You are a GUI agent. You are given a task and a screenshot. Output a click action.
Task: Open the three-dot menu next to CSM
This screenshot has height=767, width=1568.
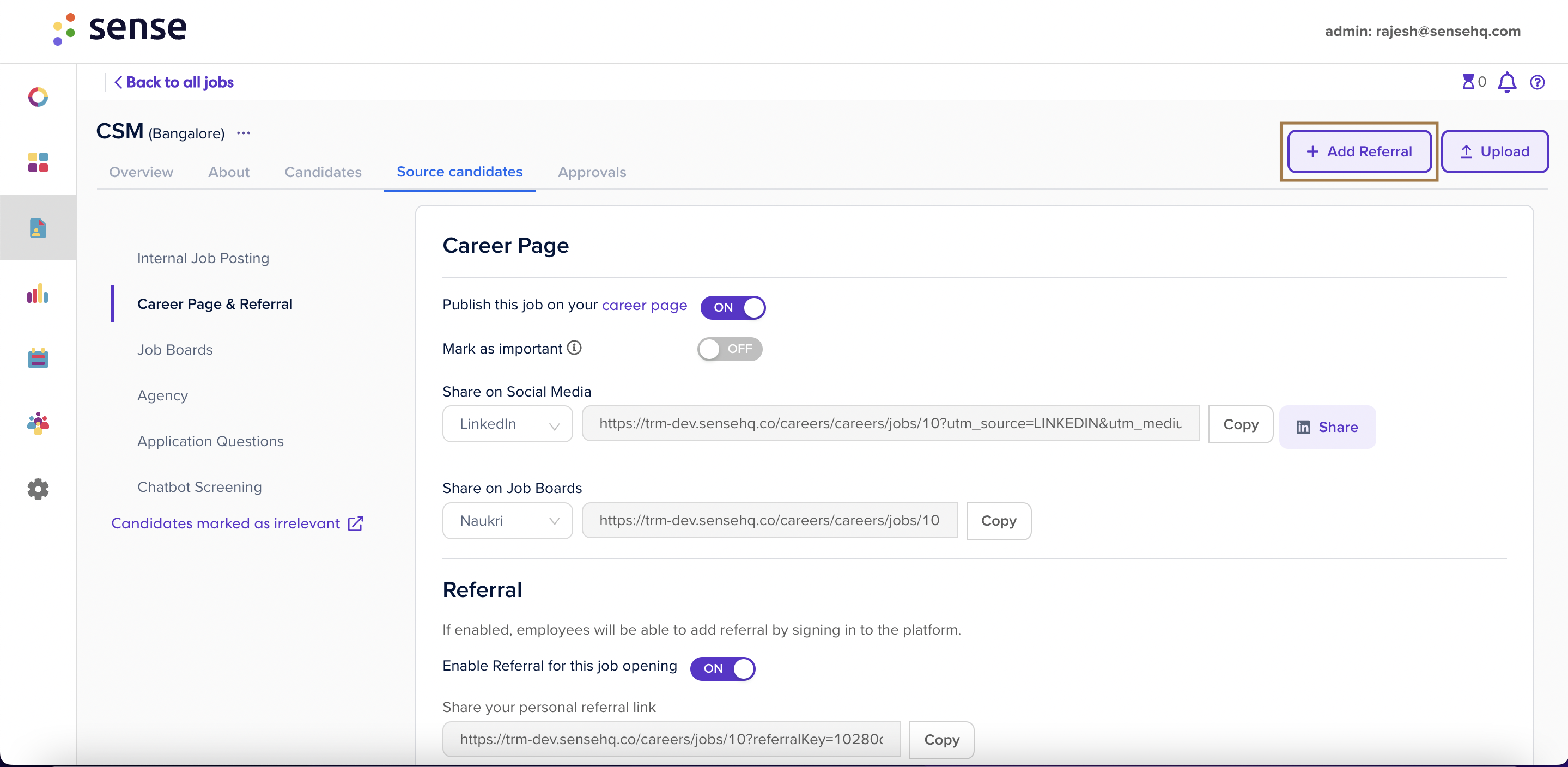coord(244,133)
